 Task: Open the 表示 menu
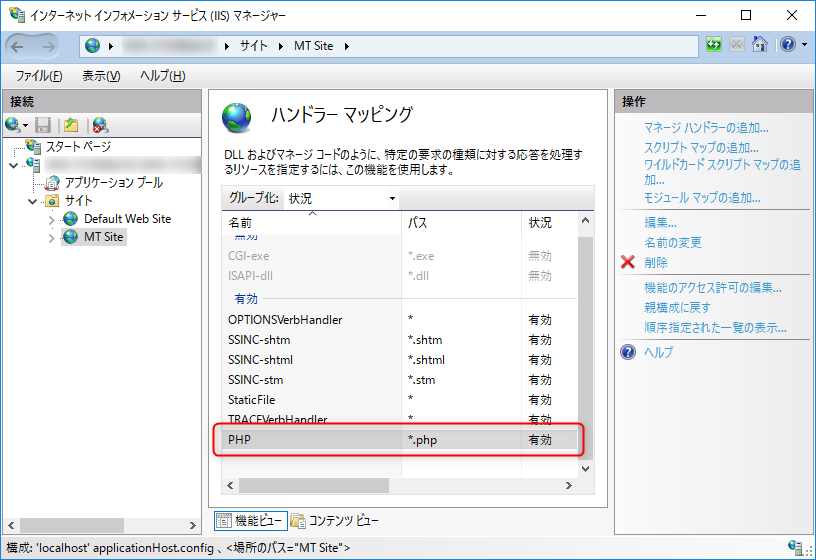pyautogui.click(x=100, y=76)
